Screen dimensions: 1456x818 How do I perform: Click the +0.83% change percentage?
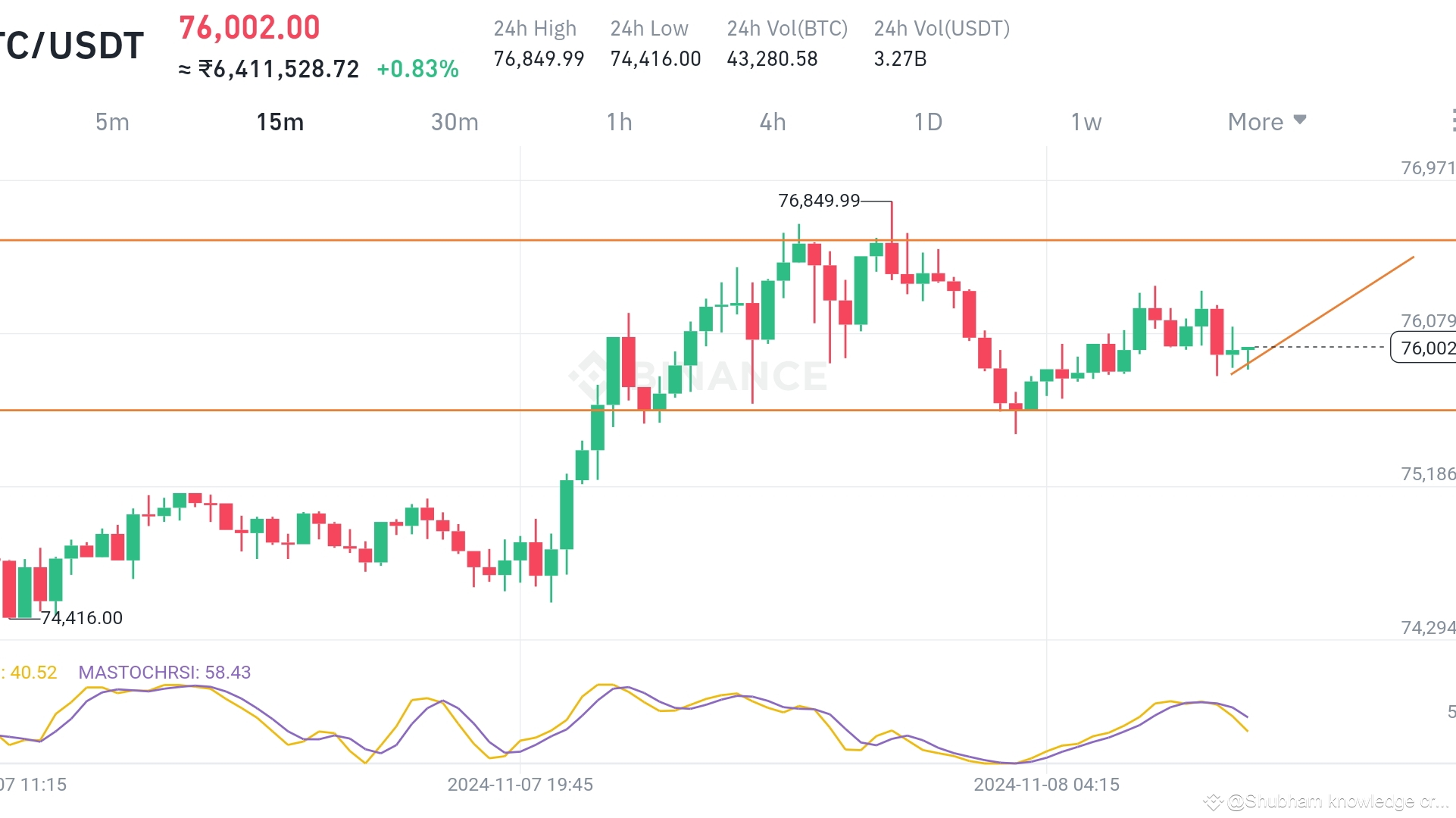pos(417,69)
